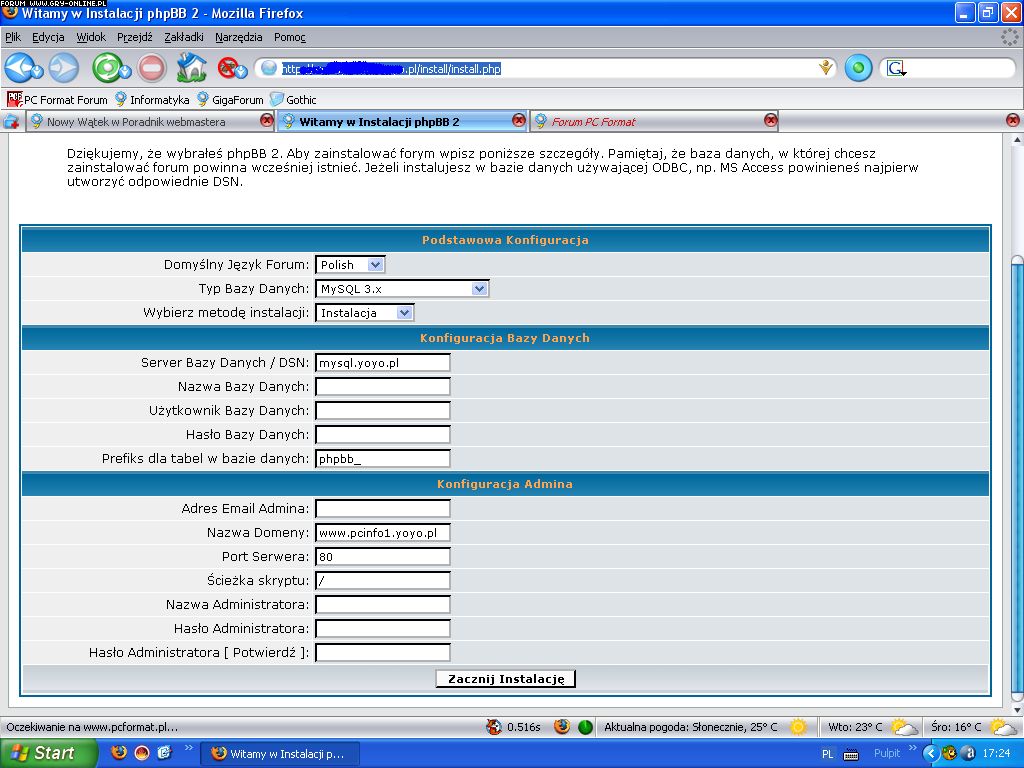The height and width of the screenshot is (768, 1024).
Task: Click the Śro forecast weather icon
Action: (x=1003, y=727)
